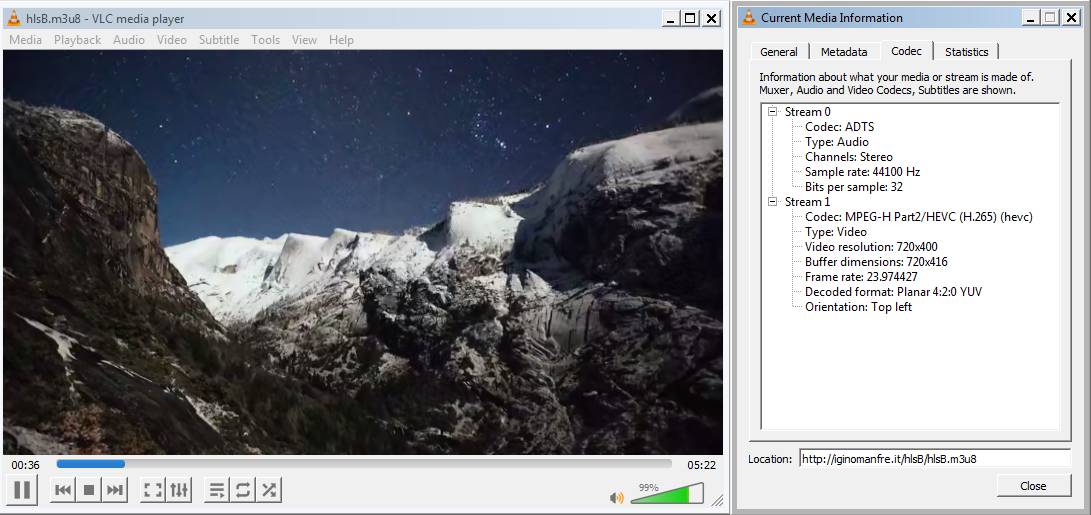Open the Media menu
Screen dimensions: 1091x515
(26, 40)
